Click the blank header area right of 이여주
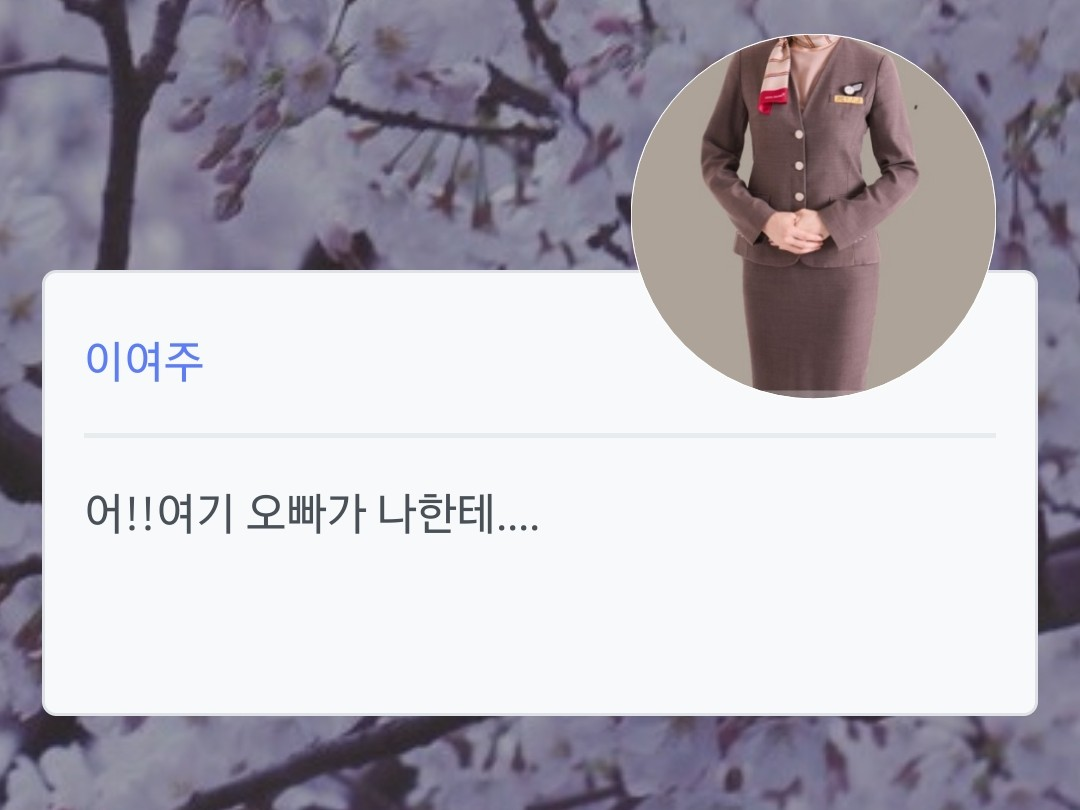This screenshot has height=810, width=1080. pyautogui.click(x=413, y=361)
